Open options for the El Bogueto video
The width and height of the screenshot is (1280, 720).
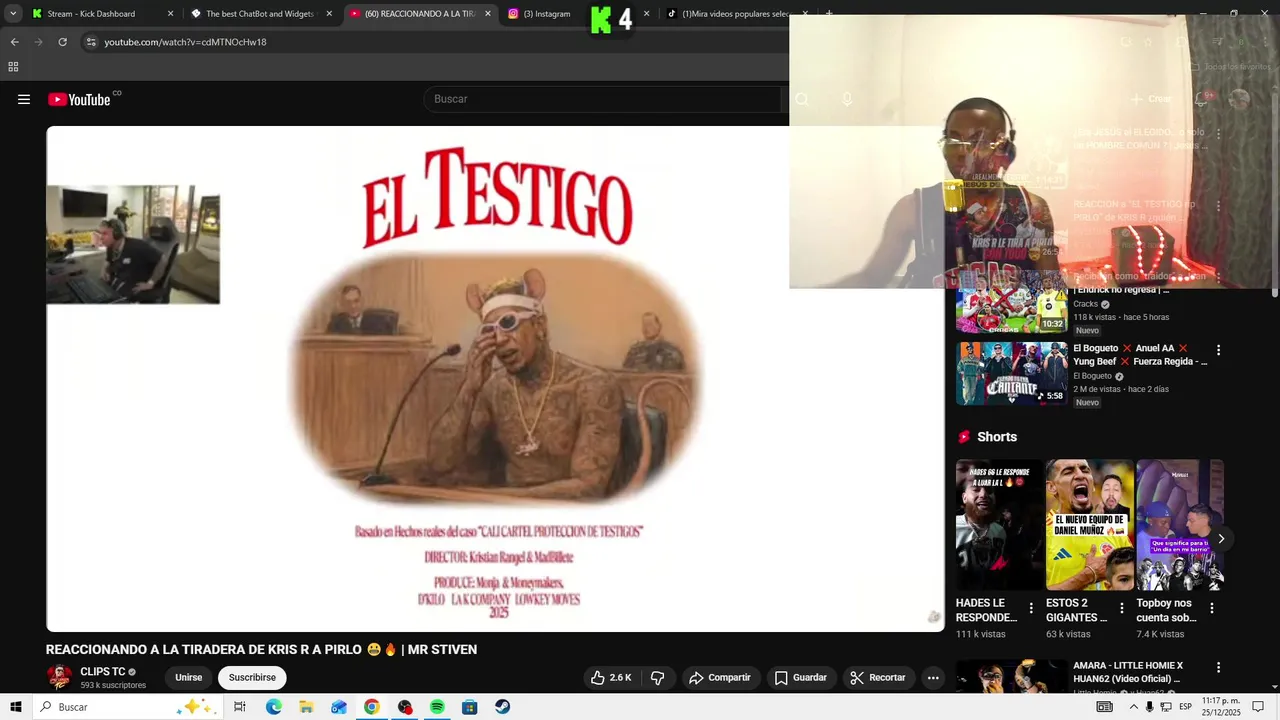(1218, 350)
